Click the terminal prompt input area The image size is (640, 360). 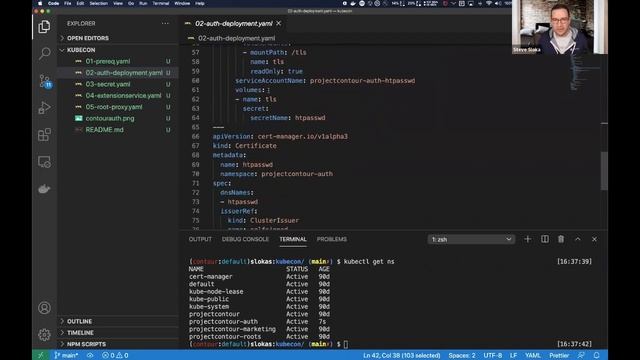click(346, 344)
